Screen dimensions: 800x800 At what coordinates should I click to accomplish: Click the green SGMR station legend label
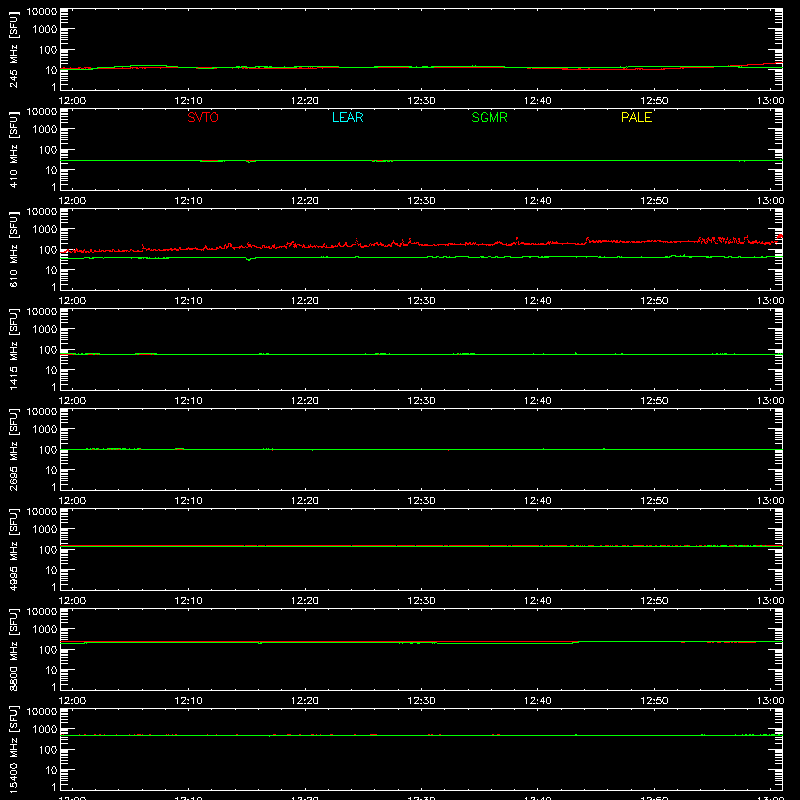click(489, 117)
